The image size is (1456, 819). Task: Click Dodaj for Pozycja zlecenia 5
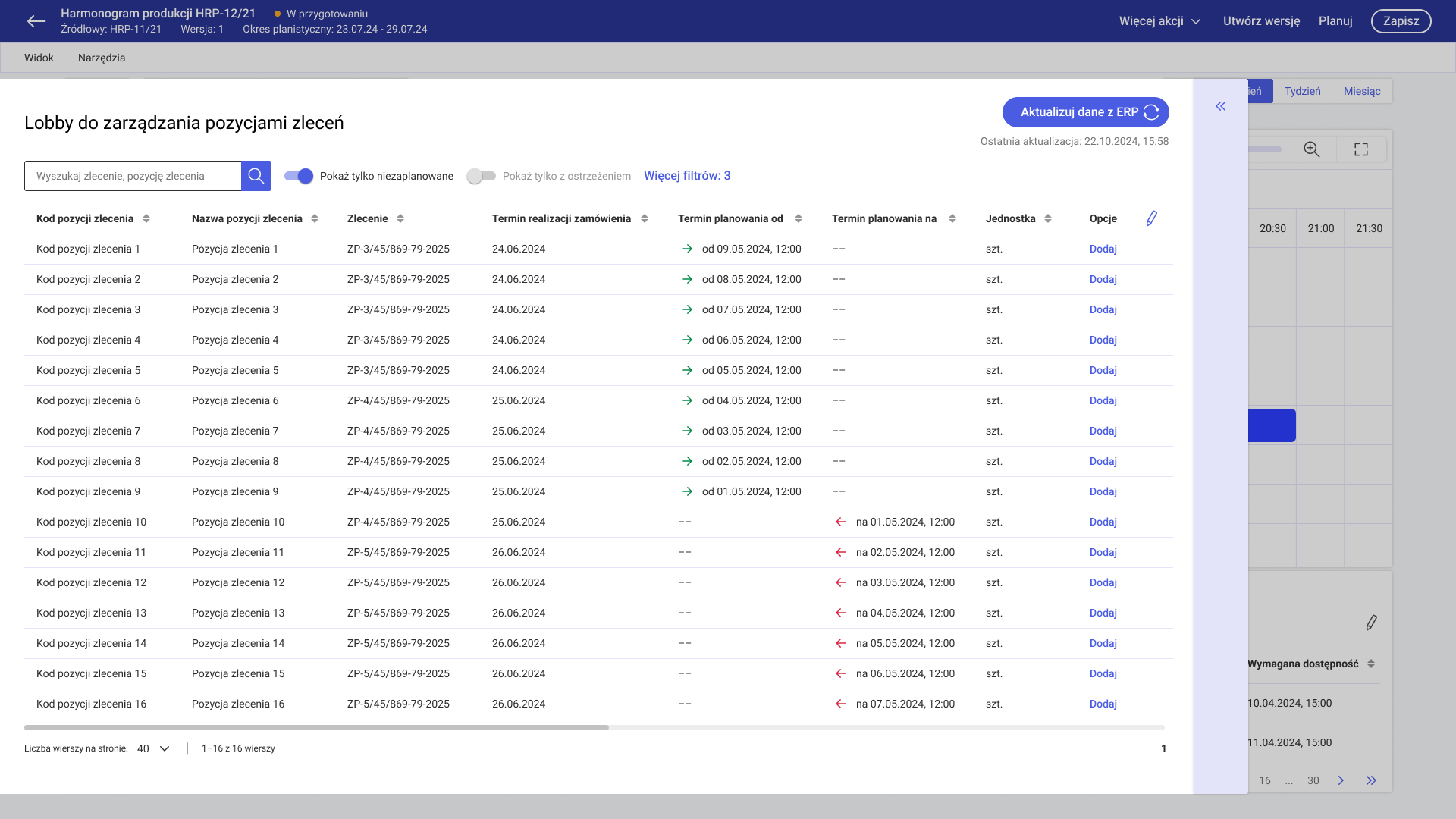pyautogui.click(x=1103, y=370)
